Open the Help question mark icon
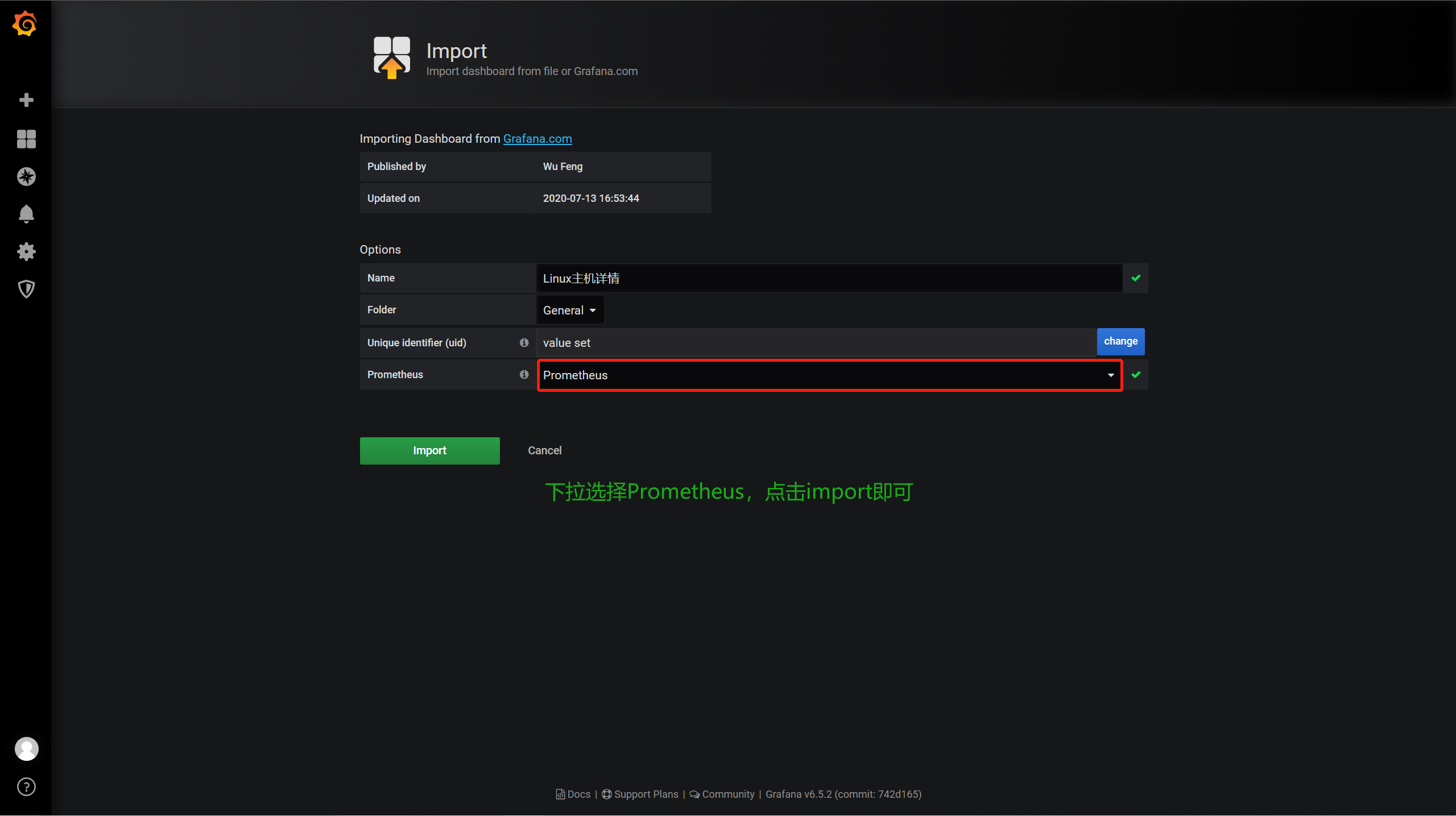 26,787
